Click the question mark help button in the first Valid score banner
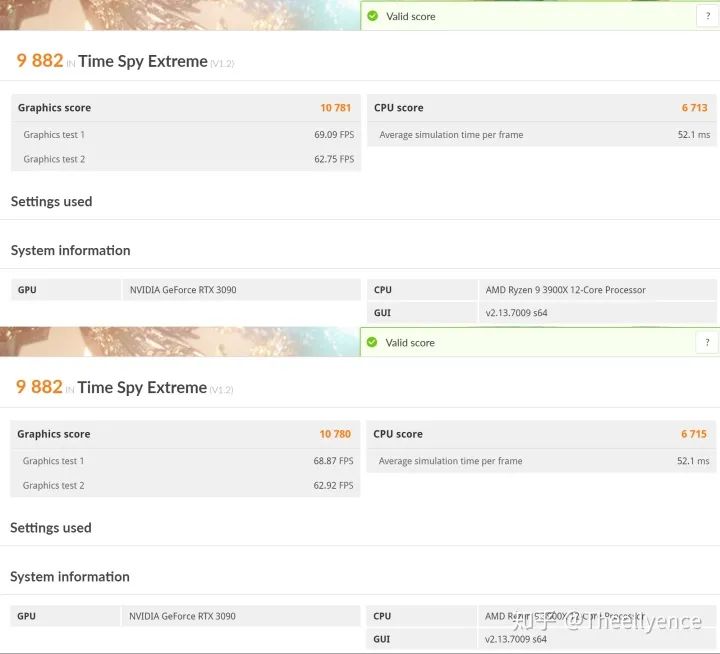This screenshot has height=654, width=720. click(x=707, y=16)
